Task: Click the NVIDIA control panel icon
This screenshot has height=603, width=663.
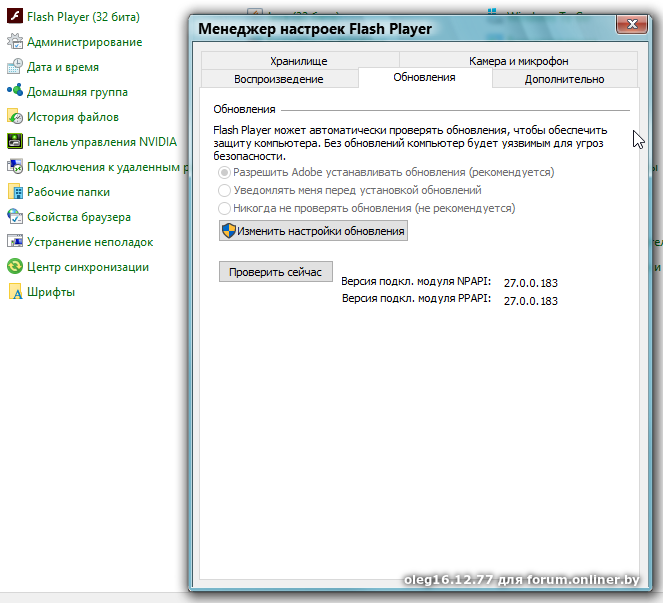Action: click(x=15, y=141)
